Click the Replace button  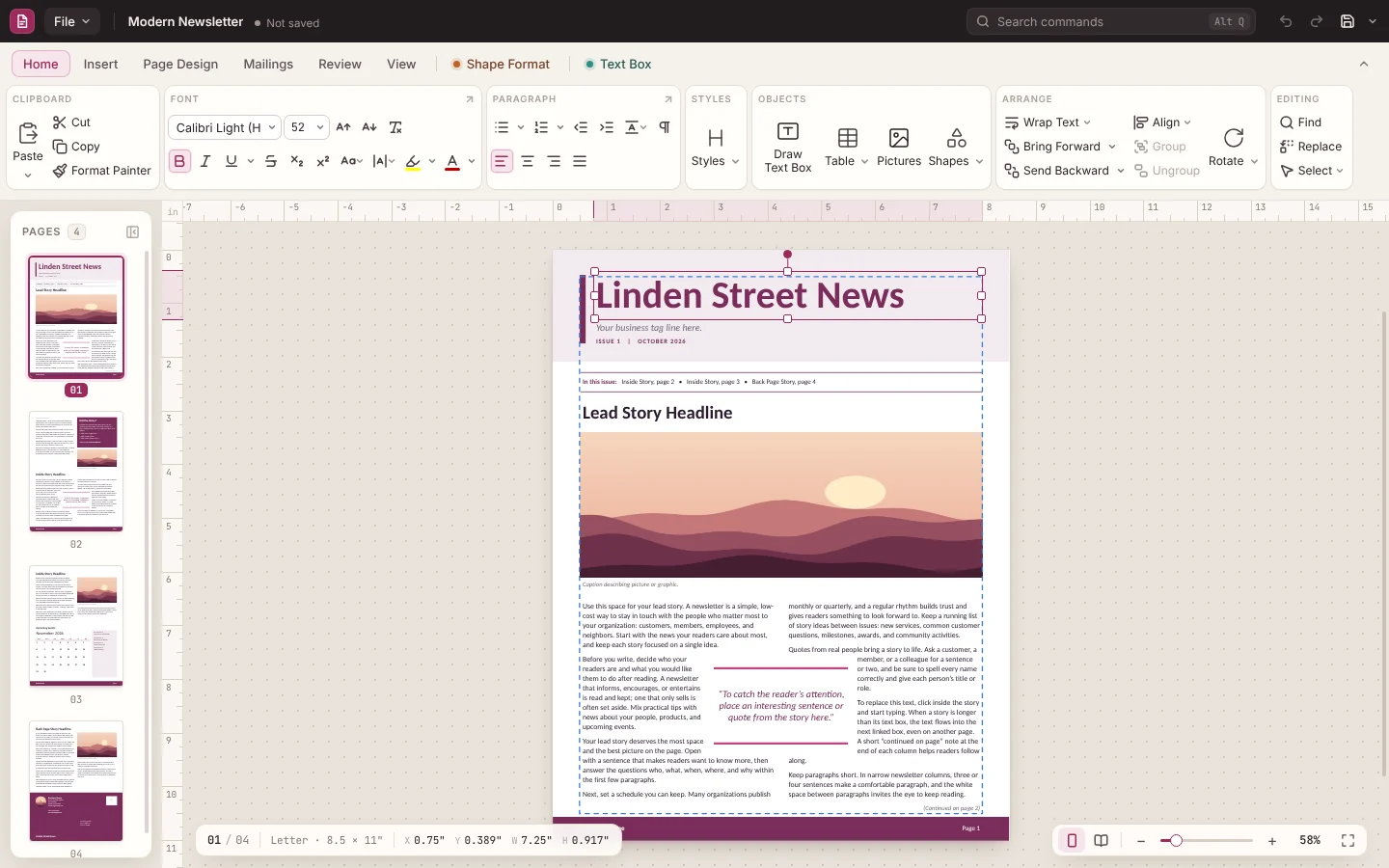coord(1311,147)
